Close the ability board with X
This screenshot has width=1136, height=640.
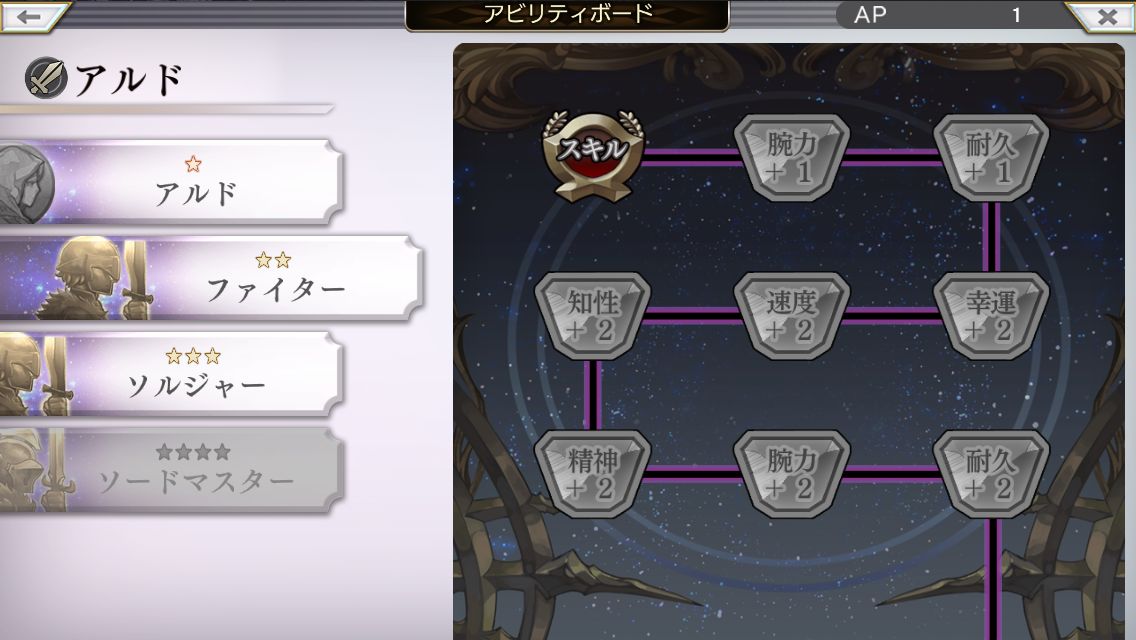click(x=1103, y=16)
